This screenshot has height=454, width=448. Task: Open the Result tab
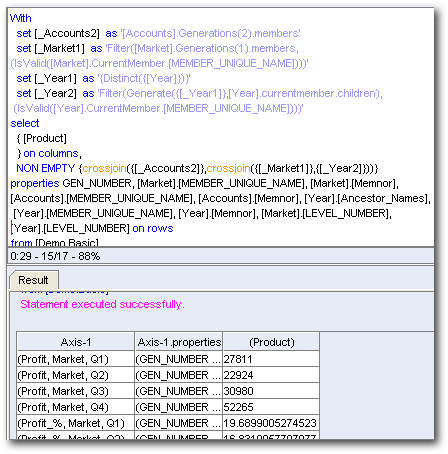(34, 280)
